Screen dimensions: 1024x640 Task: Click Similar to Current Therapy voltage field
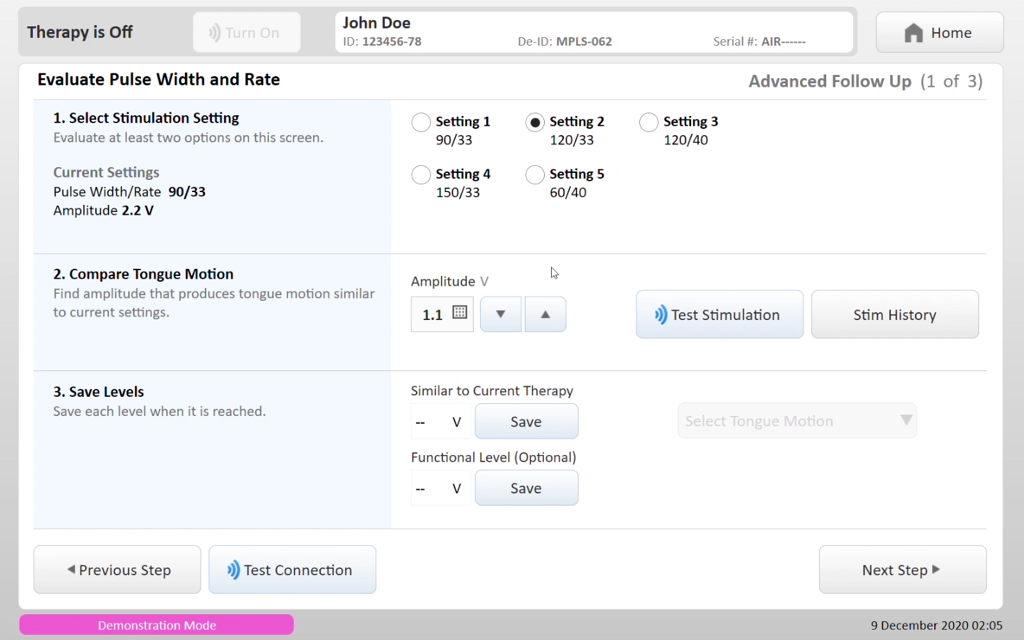(x=441, y=421)
